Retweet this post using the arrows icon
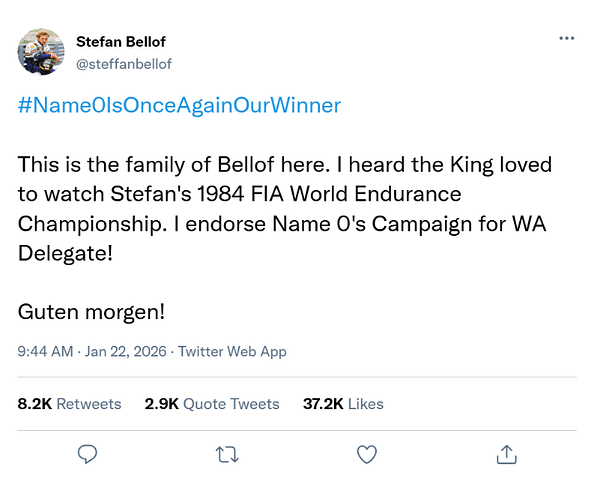 tap(227, 454)
